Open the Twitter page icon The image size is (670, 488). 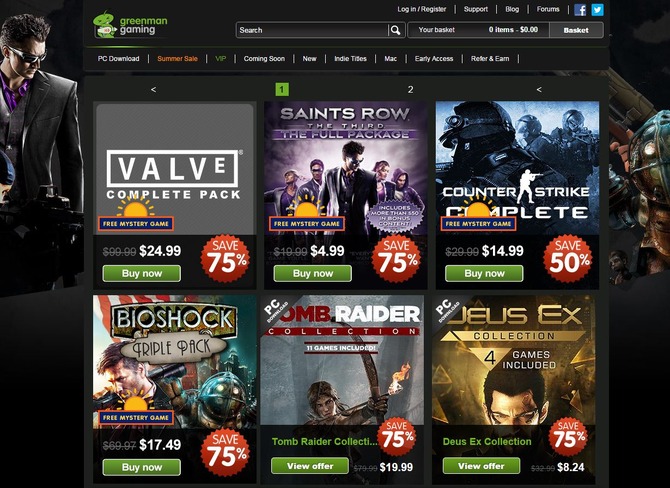click(597, 9)
